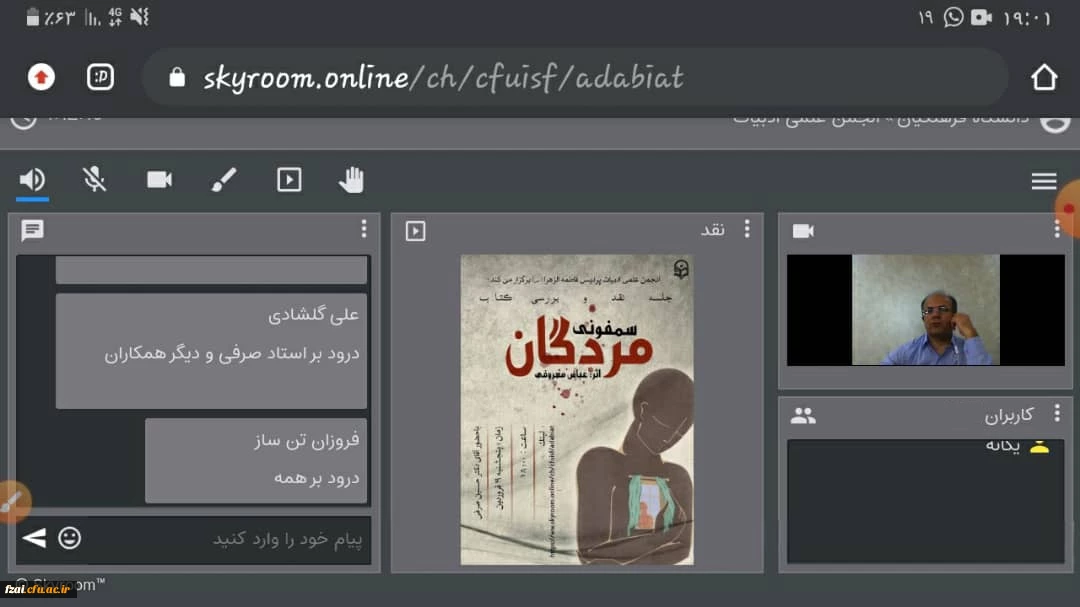Open the chat panel options menu
The image size is (1080, 607).
tap(363, 230)
